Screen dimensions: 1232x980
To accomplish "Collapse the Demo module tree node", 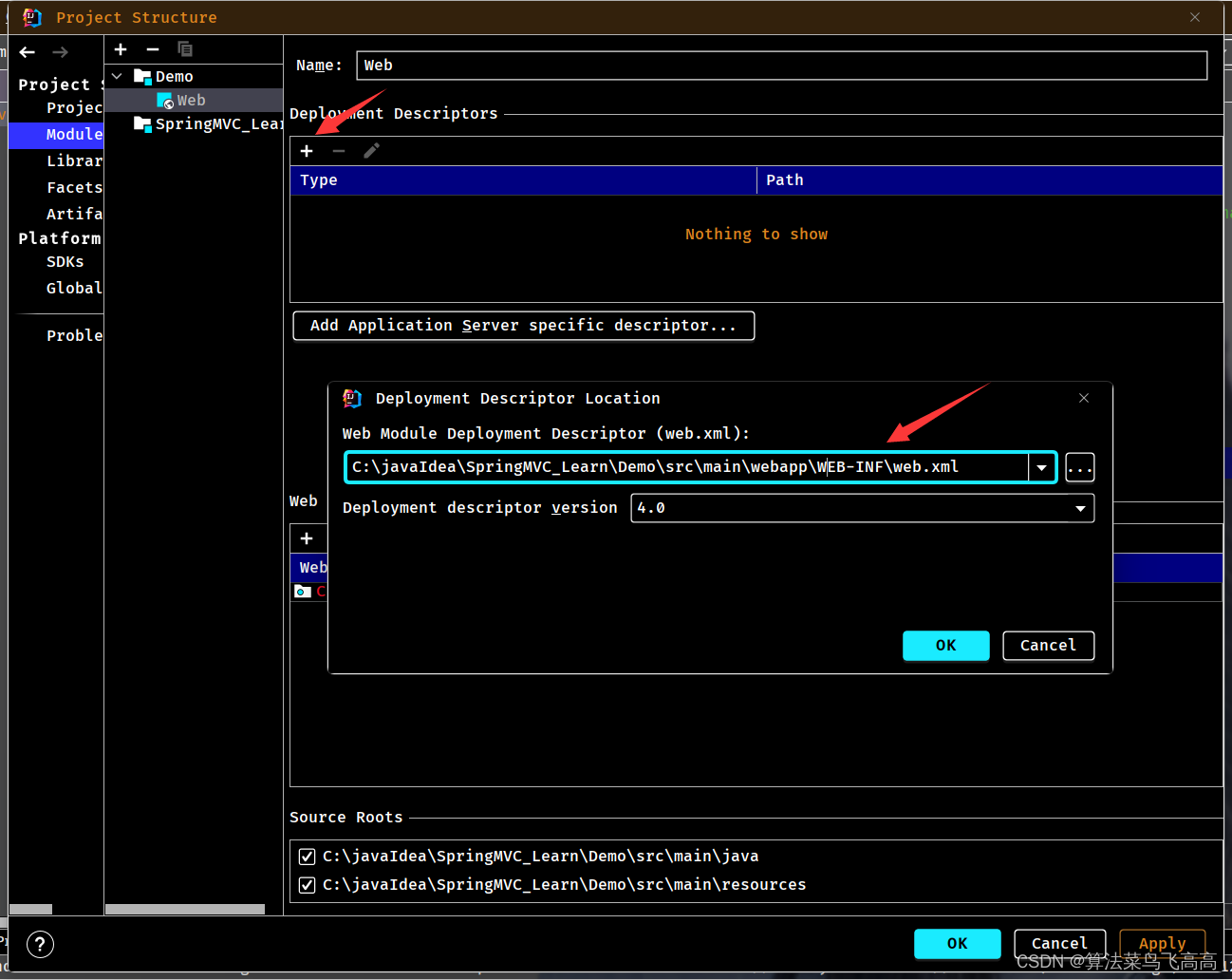I will 117,76.
